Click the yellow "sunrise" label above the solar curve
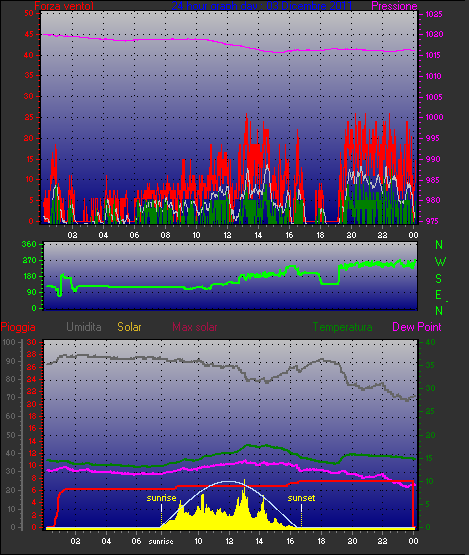The image size is (469, 555). point(161,498)
